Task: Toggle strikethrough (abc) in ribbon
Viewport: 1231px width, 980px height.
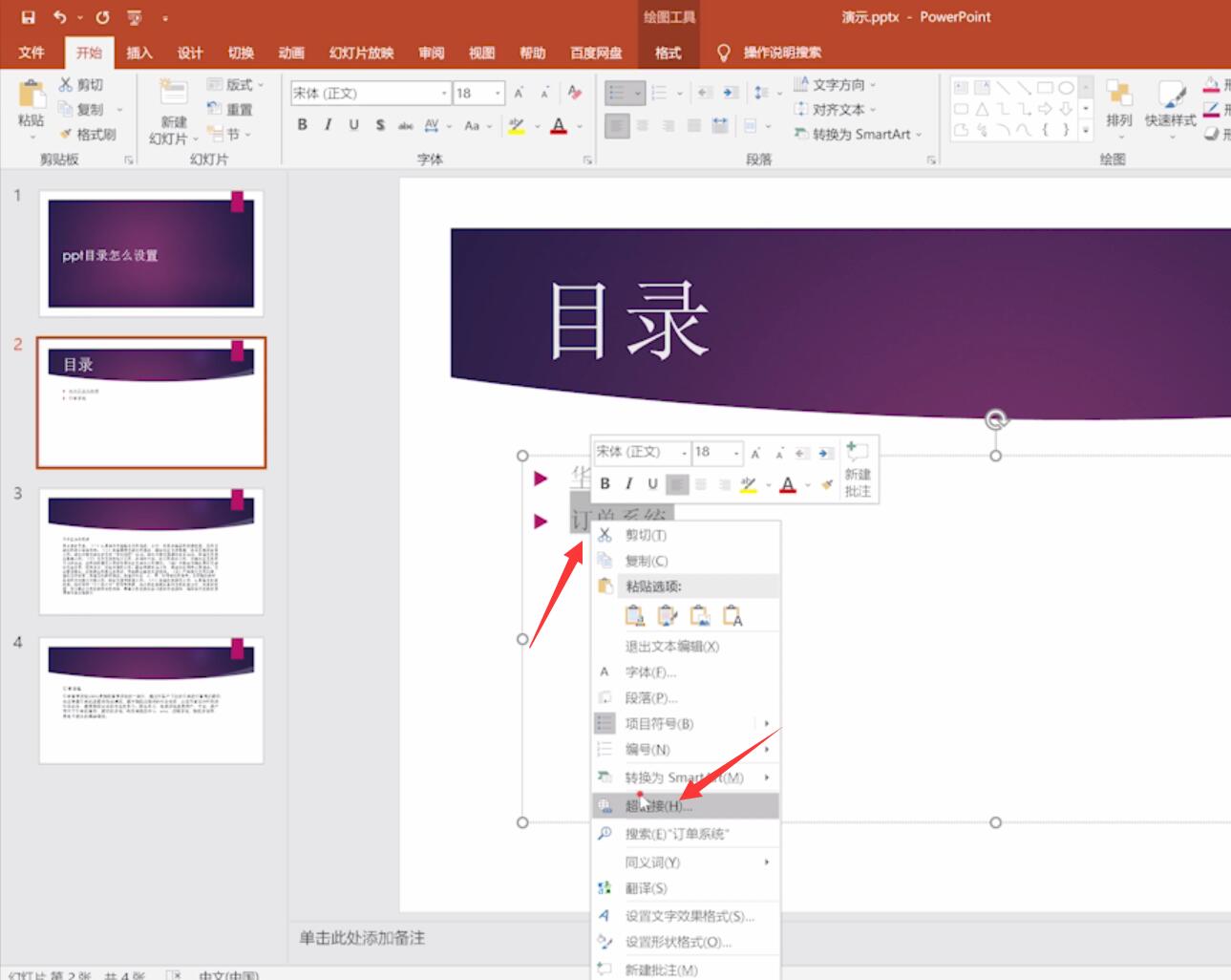Action: pyautogui.click(x=406, y=125)
